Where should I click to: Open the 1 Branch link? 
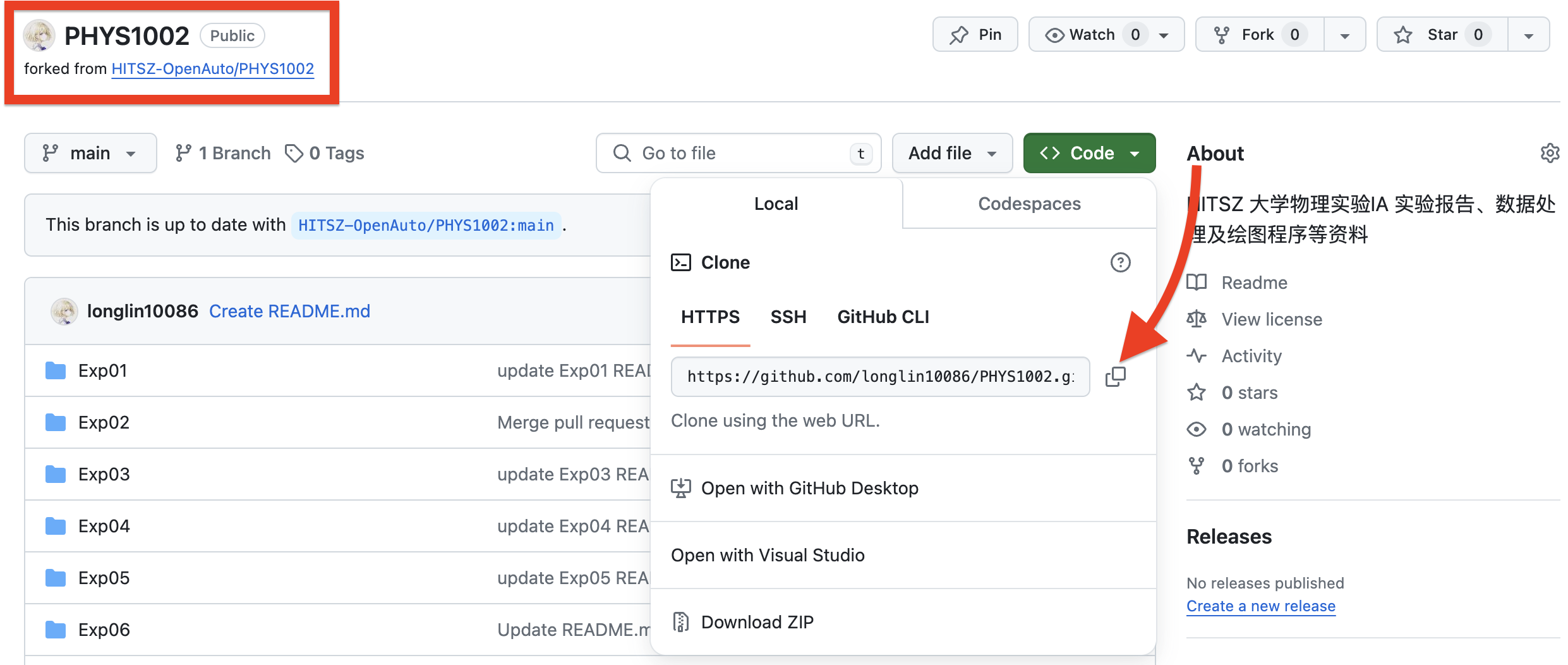[223, 153]
